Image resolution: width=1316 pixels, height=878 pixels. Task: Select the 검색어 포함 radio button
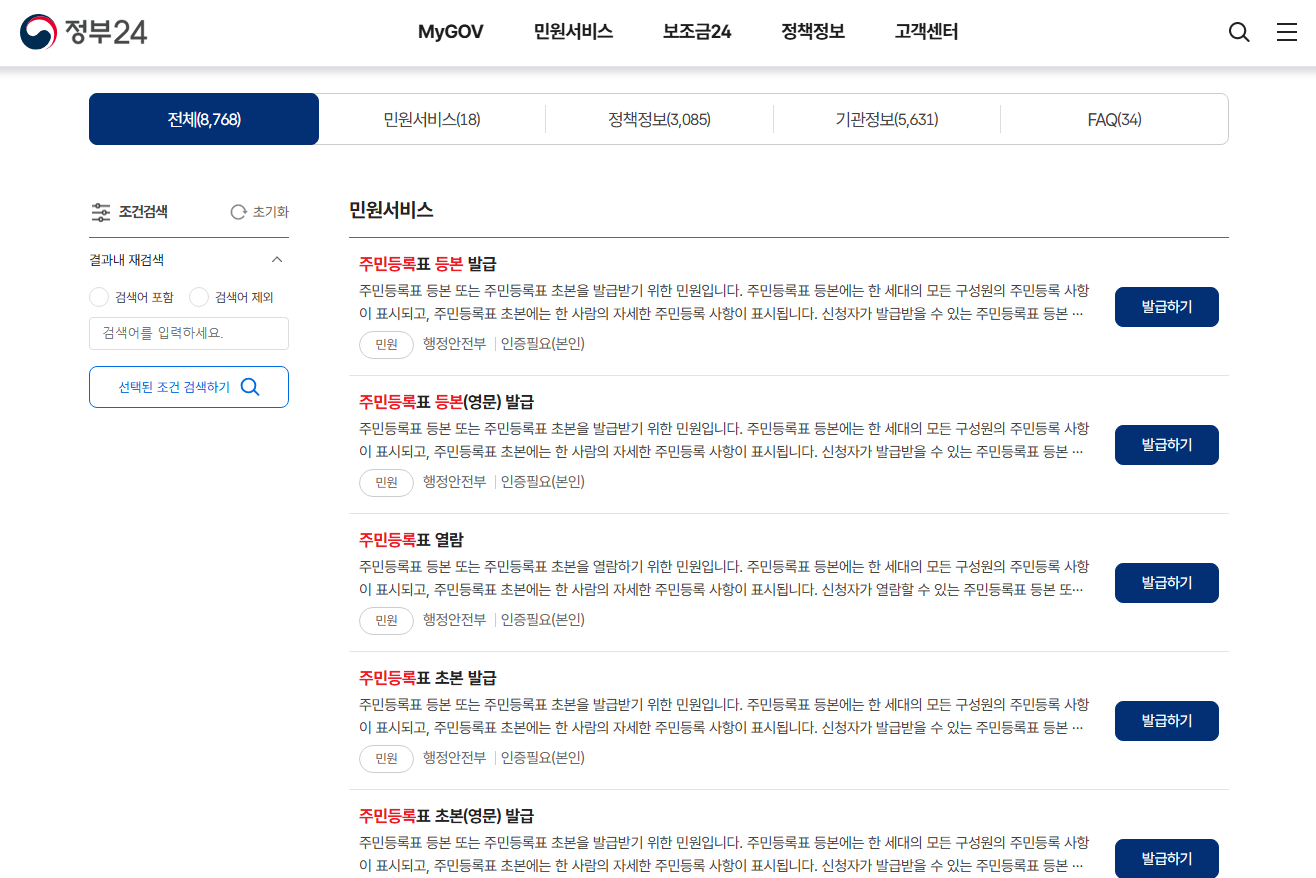coord(98,297)
